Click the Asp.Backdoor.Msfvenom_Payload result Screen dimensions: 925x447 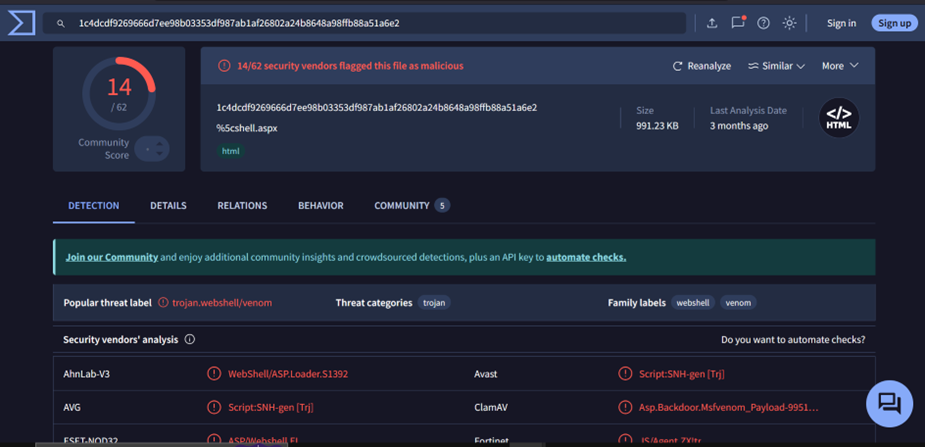(729, 407)
